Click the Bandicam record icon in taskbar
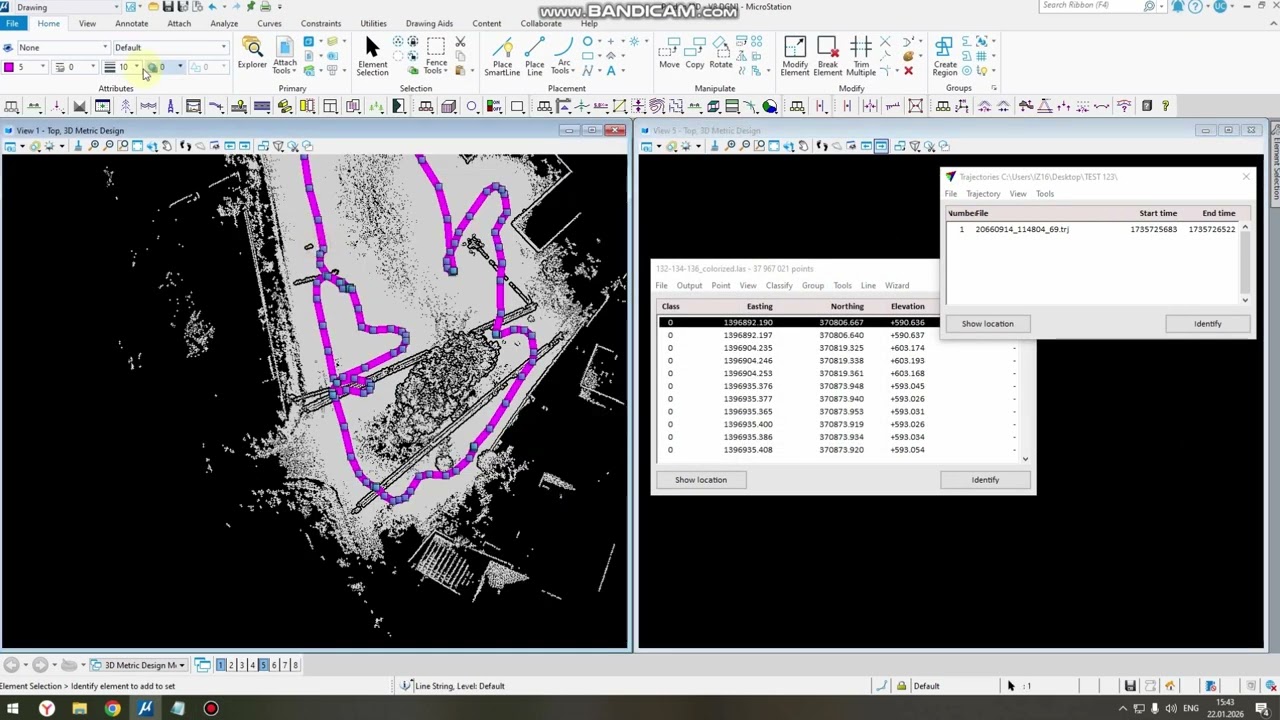 pyautogui.click(x=211, y=709)
